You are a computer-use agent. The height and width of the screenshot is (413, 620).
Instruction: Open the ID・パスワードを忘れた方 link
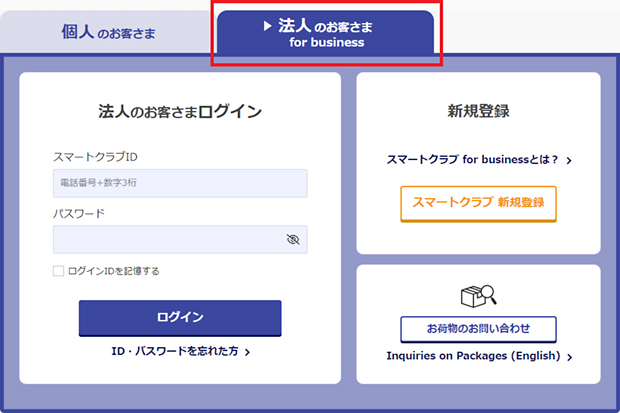(181, 351)
